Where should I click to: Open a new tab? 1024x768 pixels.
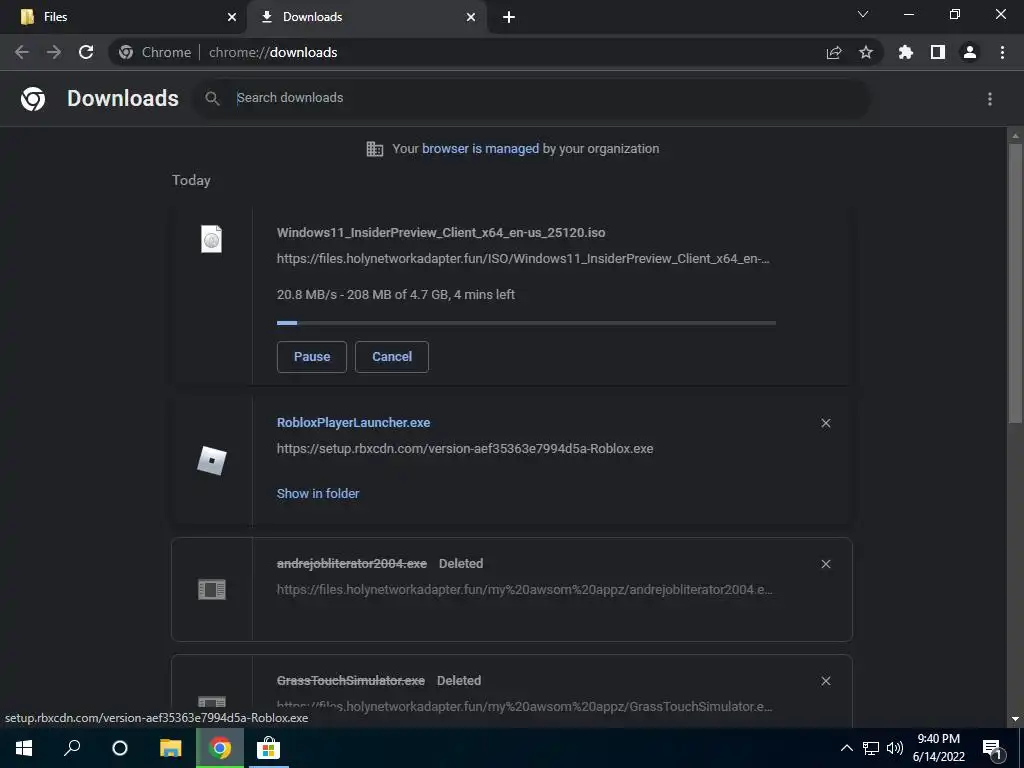(509, 17)
